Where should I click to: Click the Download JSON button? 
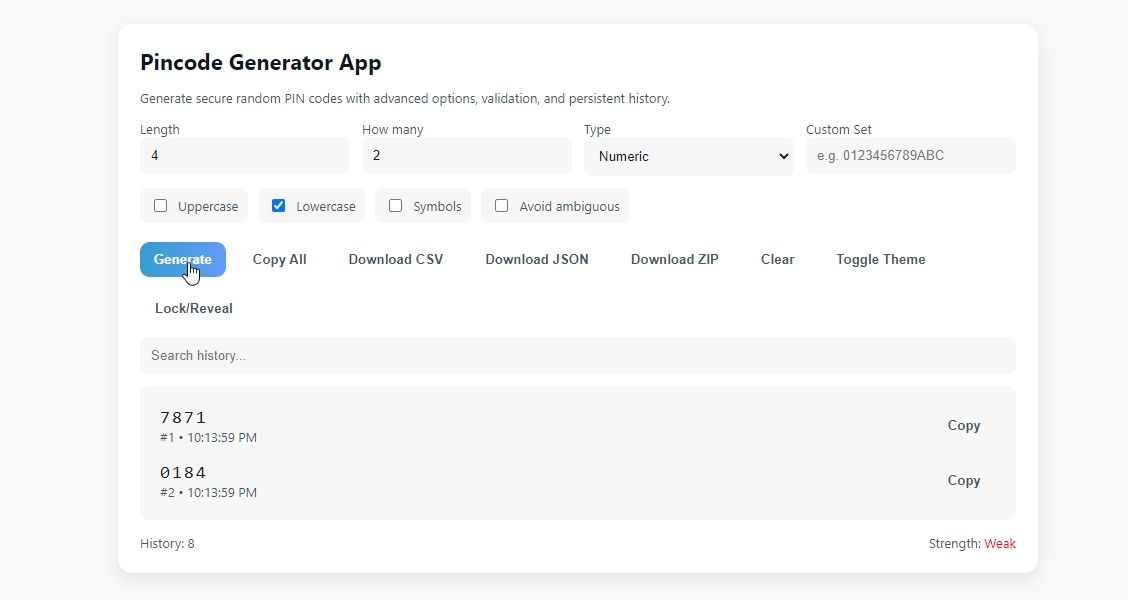click(x=536, y=259)
